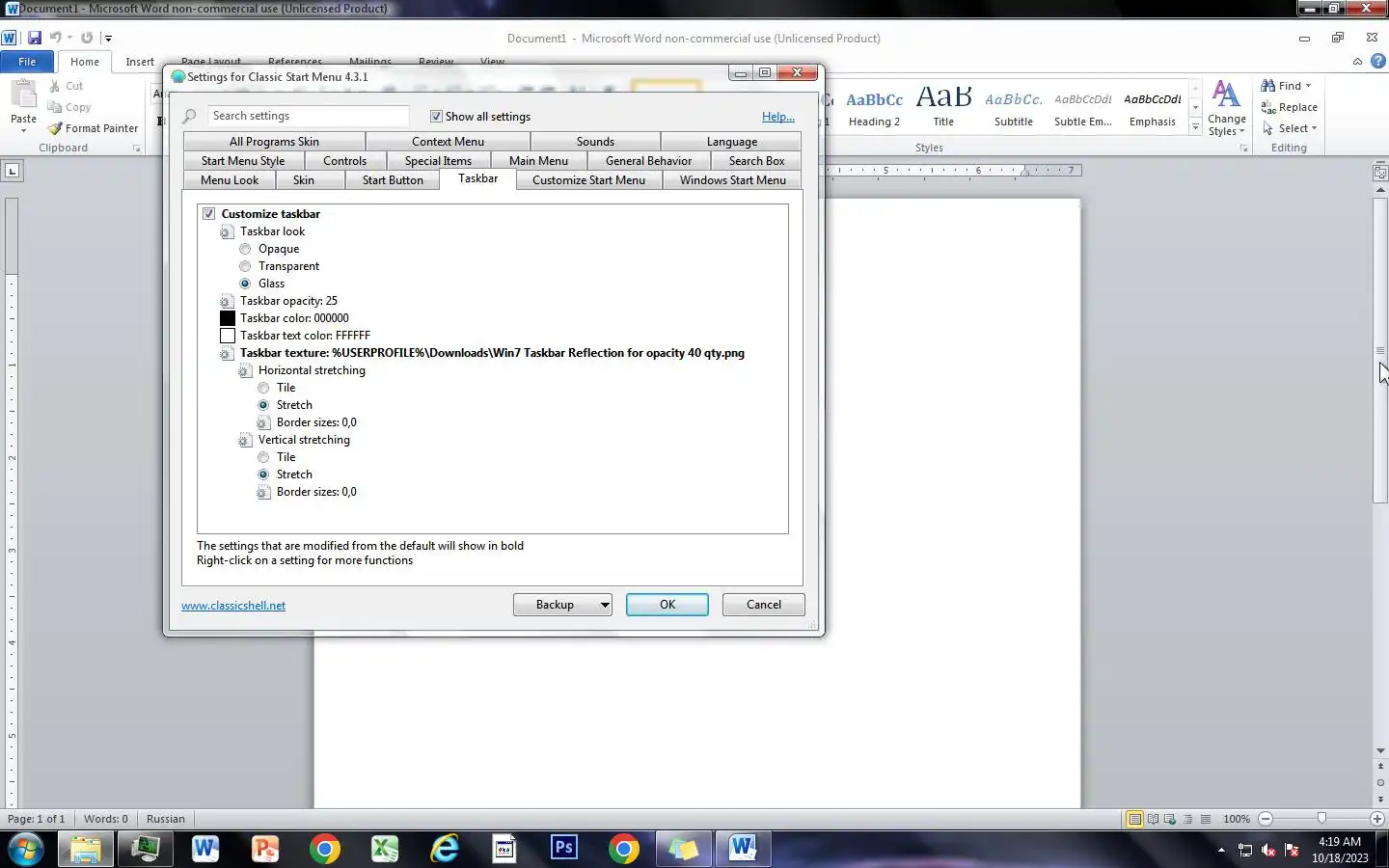Open Internet Explorer from the taskbar
1389x868 pixels.
tap(445, 849)
